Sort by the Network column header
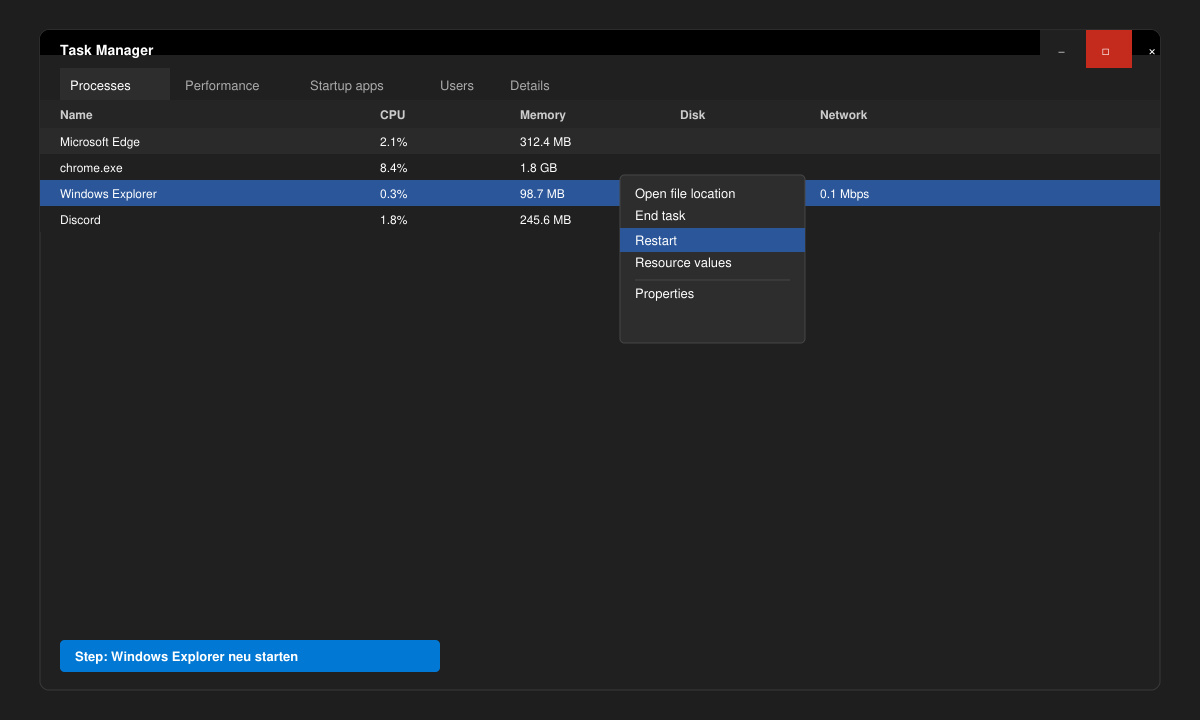 [844, 115]
